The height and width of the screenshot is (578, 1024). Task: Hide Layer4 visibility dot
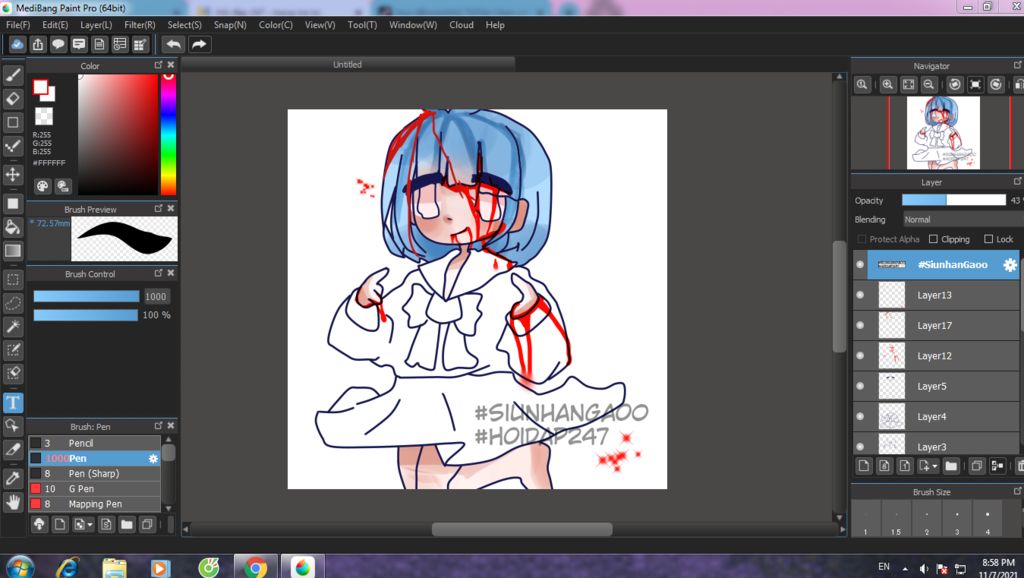[860, 417]
